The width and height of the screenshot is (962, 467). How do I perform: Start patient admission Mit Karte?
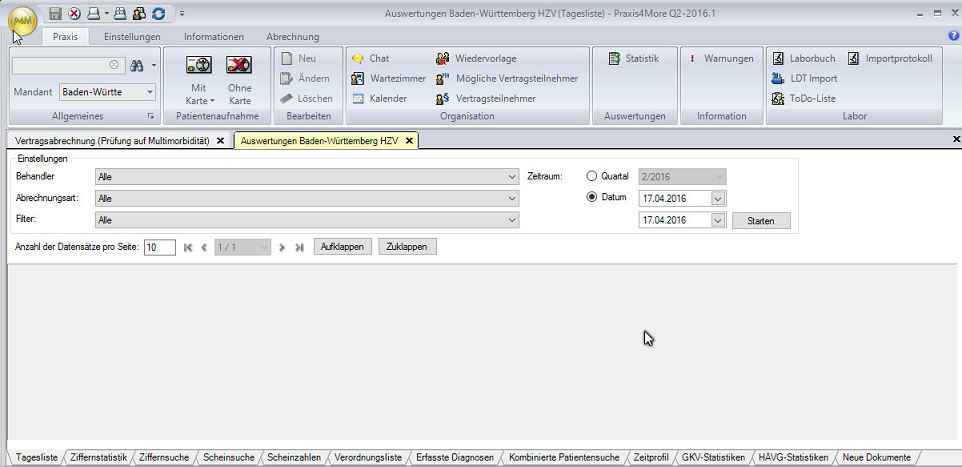[x=199, y=80]
